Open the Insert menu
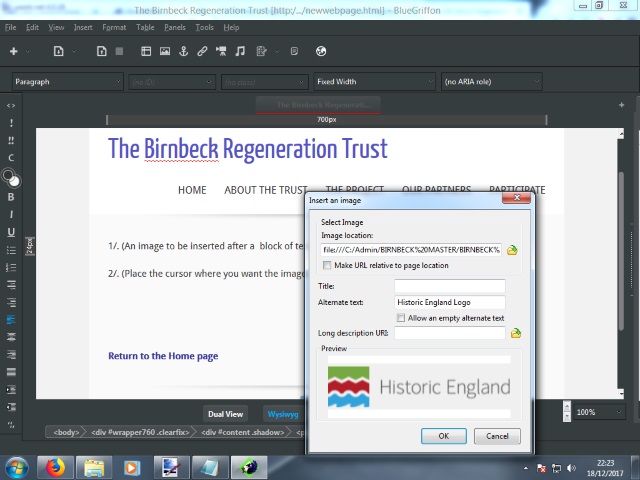640x480 pixels. (83, 27)
